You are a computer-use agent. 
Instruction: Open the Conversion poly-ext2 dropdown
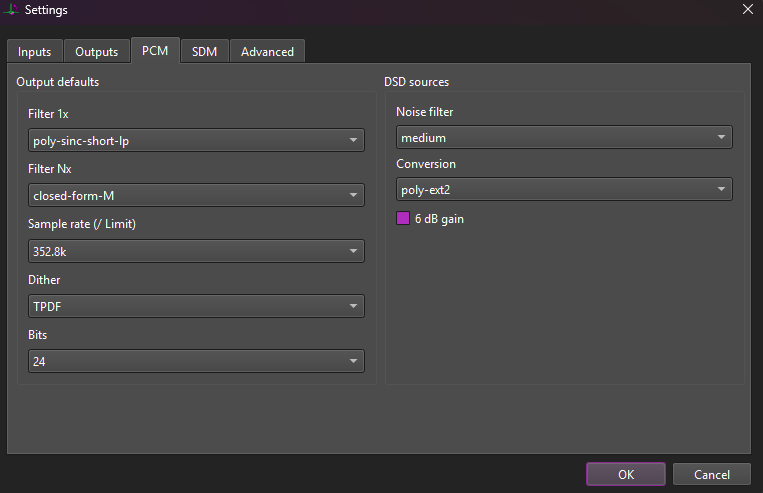(x=564, y=189)
